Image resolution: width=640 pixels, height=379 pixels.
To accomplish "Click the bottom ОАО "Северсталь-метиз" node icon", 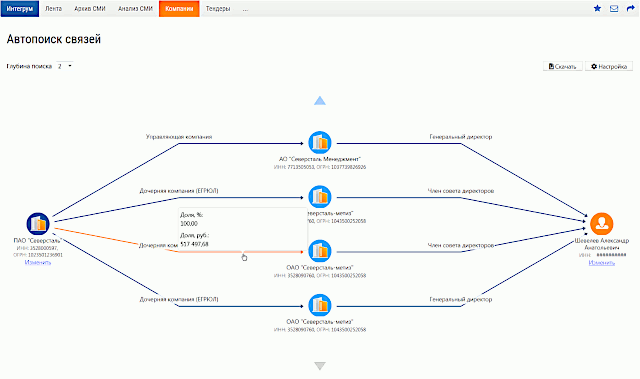I will click(x=320, y=305).
